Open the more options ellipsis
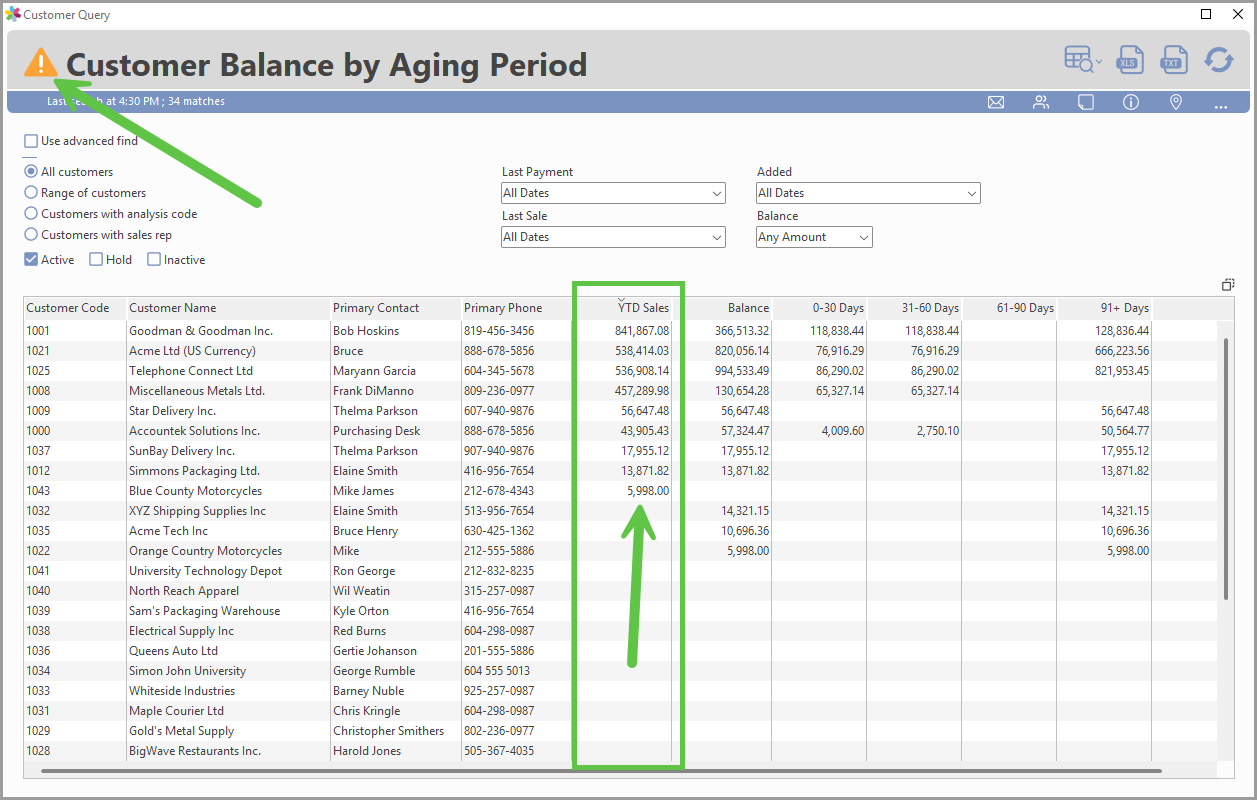The width and height of the screenshot is (1257, 800). point(1221,105)
